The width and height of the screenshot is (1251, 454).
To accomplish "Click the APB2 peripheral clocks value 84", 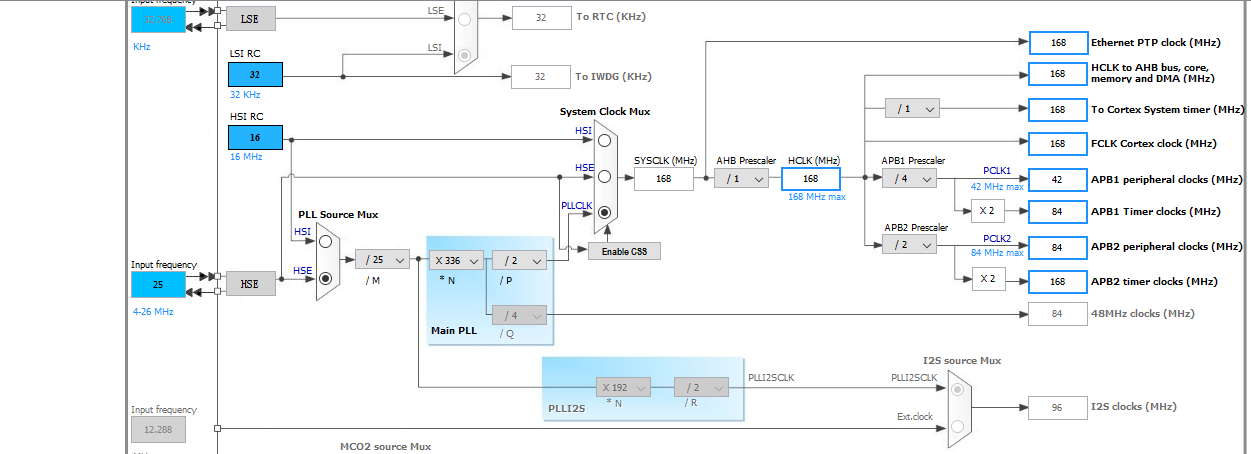I will [1058, 246].
